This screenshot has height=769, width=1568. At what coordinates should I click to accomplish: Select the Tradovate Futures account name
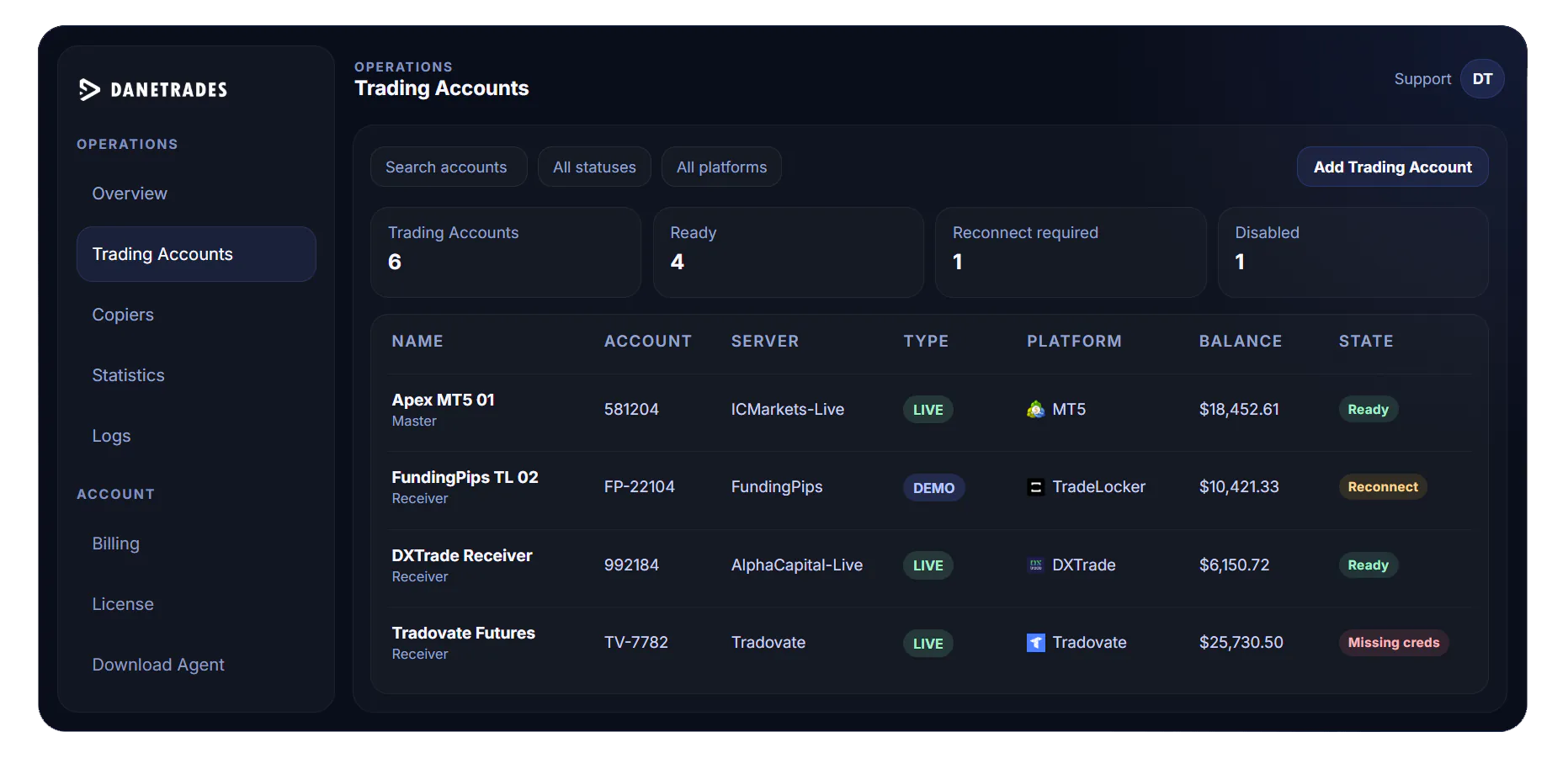point(463,634)
